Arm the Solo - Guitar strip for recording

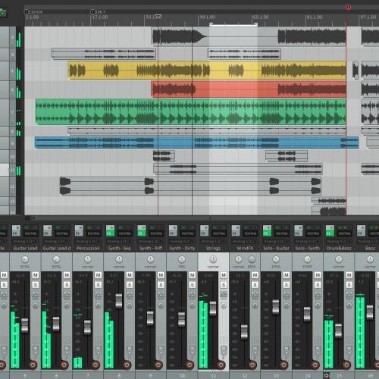pyautogui.click(x=284, y=364)
